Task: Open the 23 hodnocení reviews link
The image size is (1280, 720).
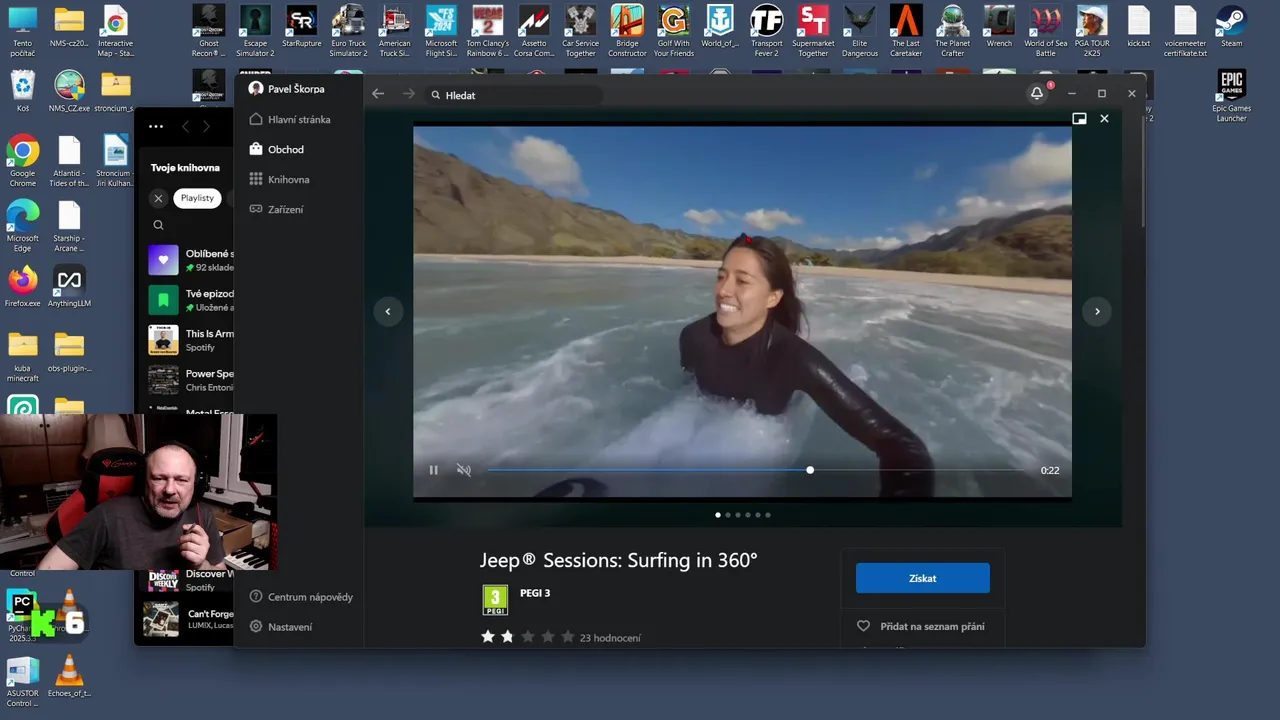Action: tap(610, 638)
